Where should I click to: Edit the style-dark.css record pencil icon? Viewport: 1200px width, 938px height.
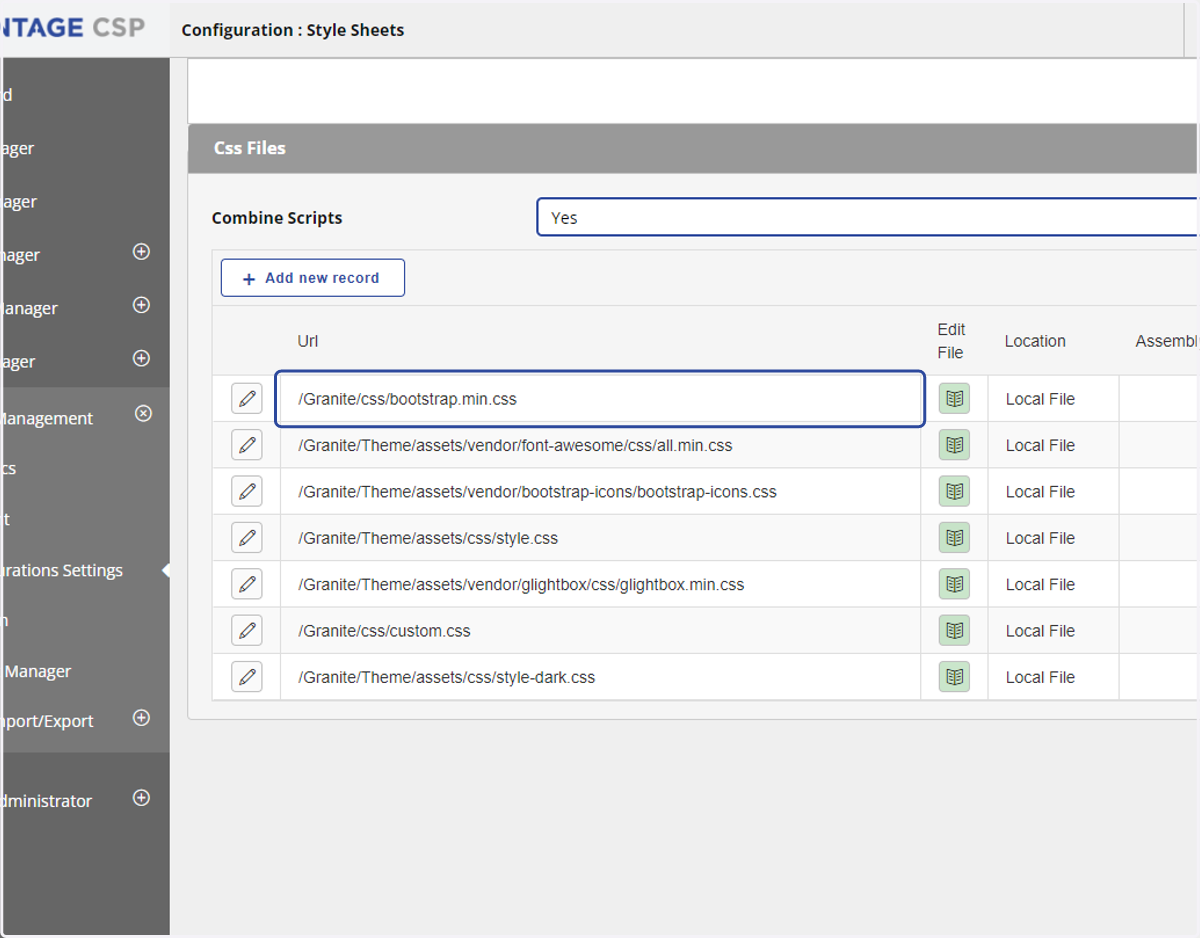pyautogui.click(x=247, y=677)
